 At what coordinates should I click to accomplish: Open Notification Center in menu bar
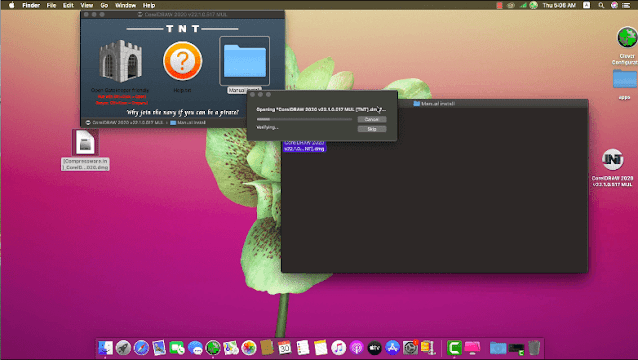627,5
